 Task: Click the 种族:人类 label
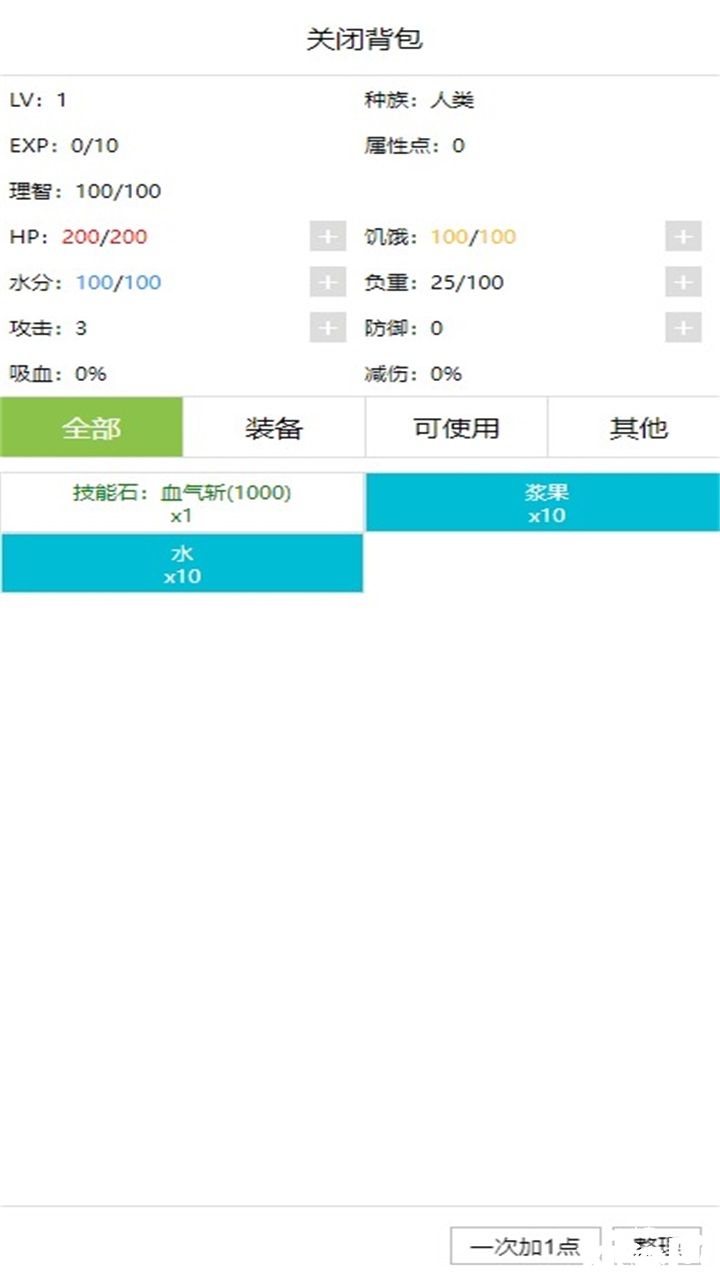(x=419, y=100)
